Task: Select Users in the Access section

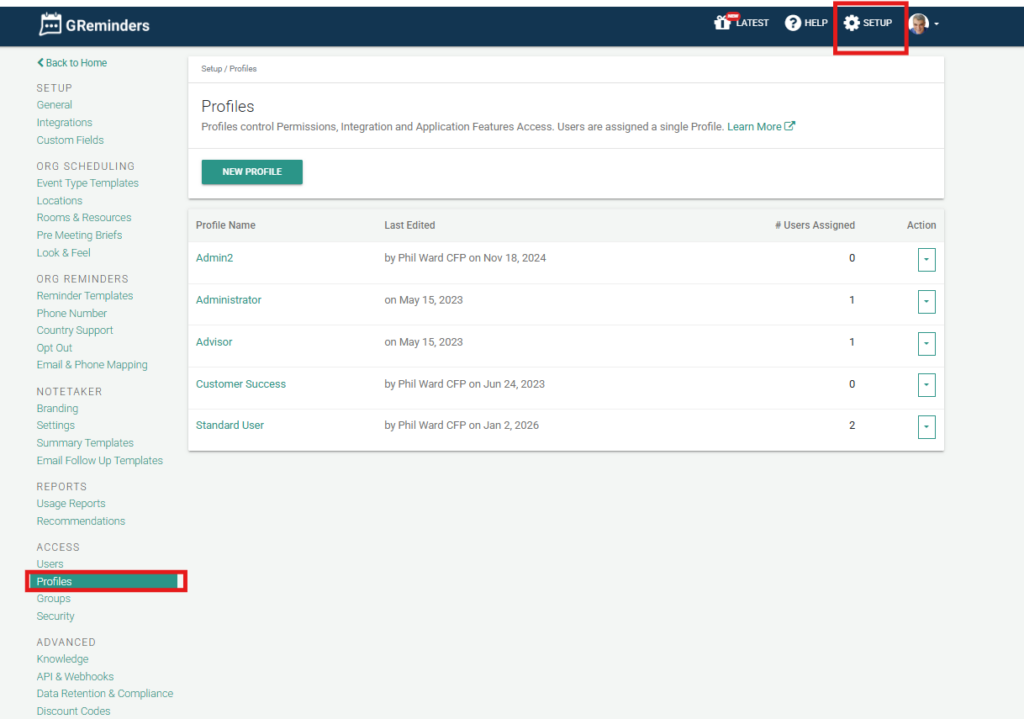Action: tap(50, 564)
